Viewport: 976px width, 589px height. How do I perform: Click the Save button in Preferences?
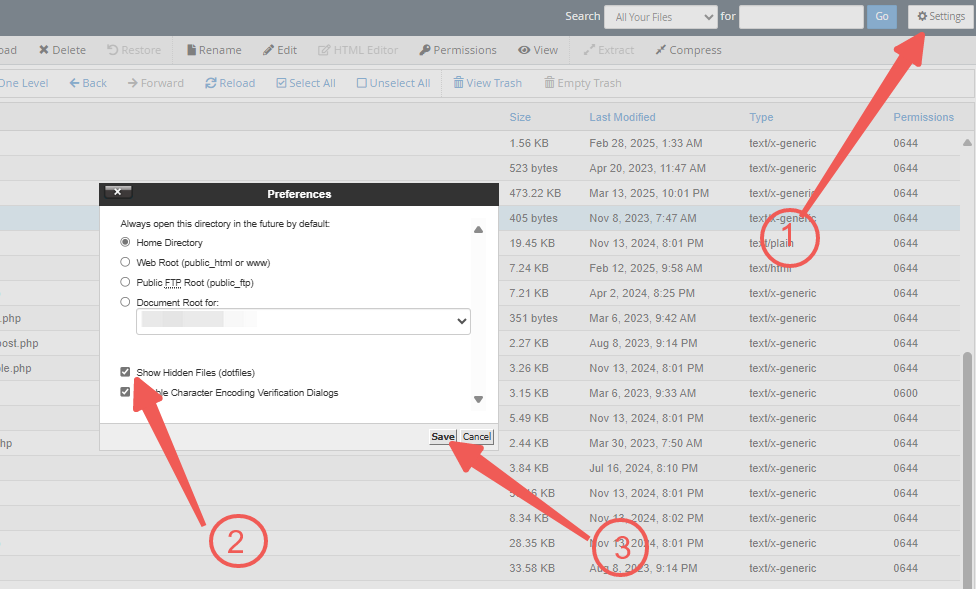pyautogui.click(x=443, y=436)
